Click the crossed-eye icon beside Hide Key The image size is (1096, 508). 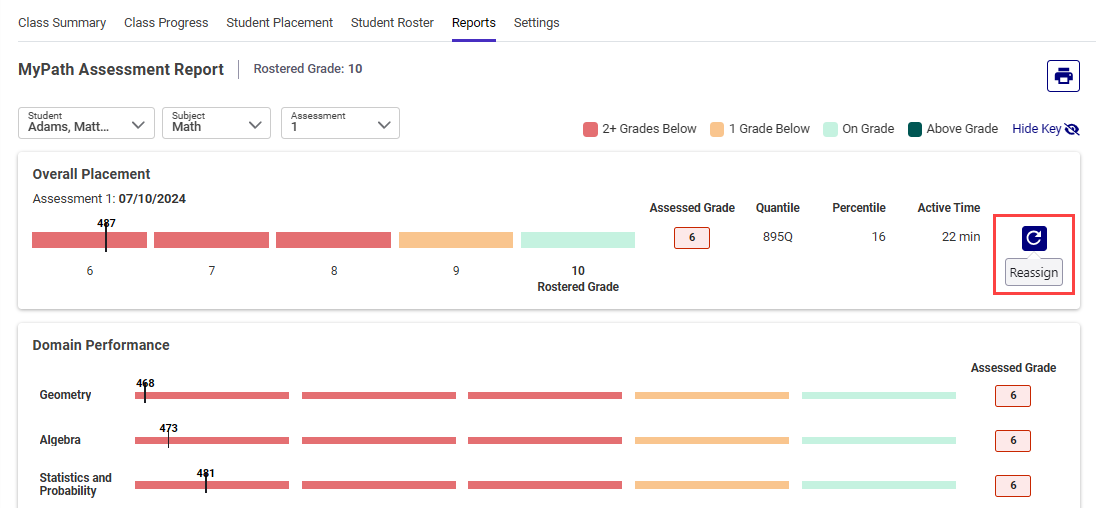click(1072, 129)
